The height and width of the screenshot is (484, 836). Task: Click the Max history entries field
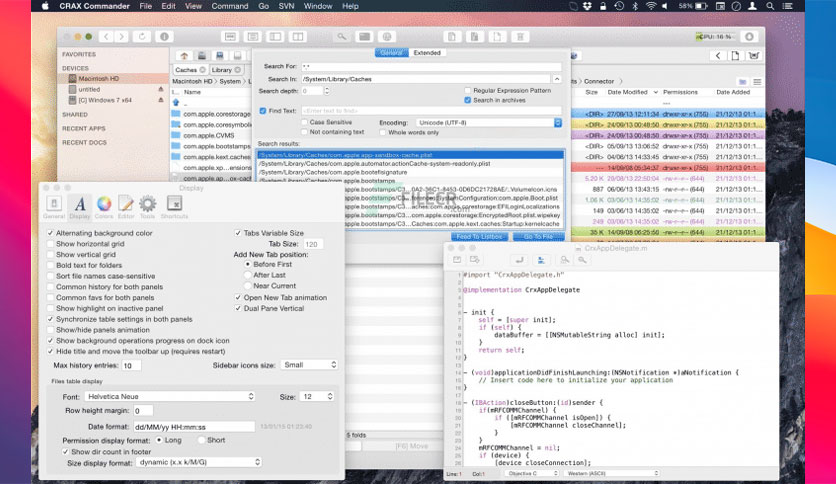click(x=131, y=365)
